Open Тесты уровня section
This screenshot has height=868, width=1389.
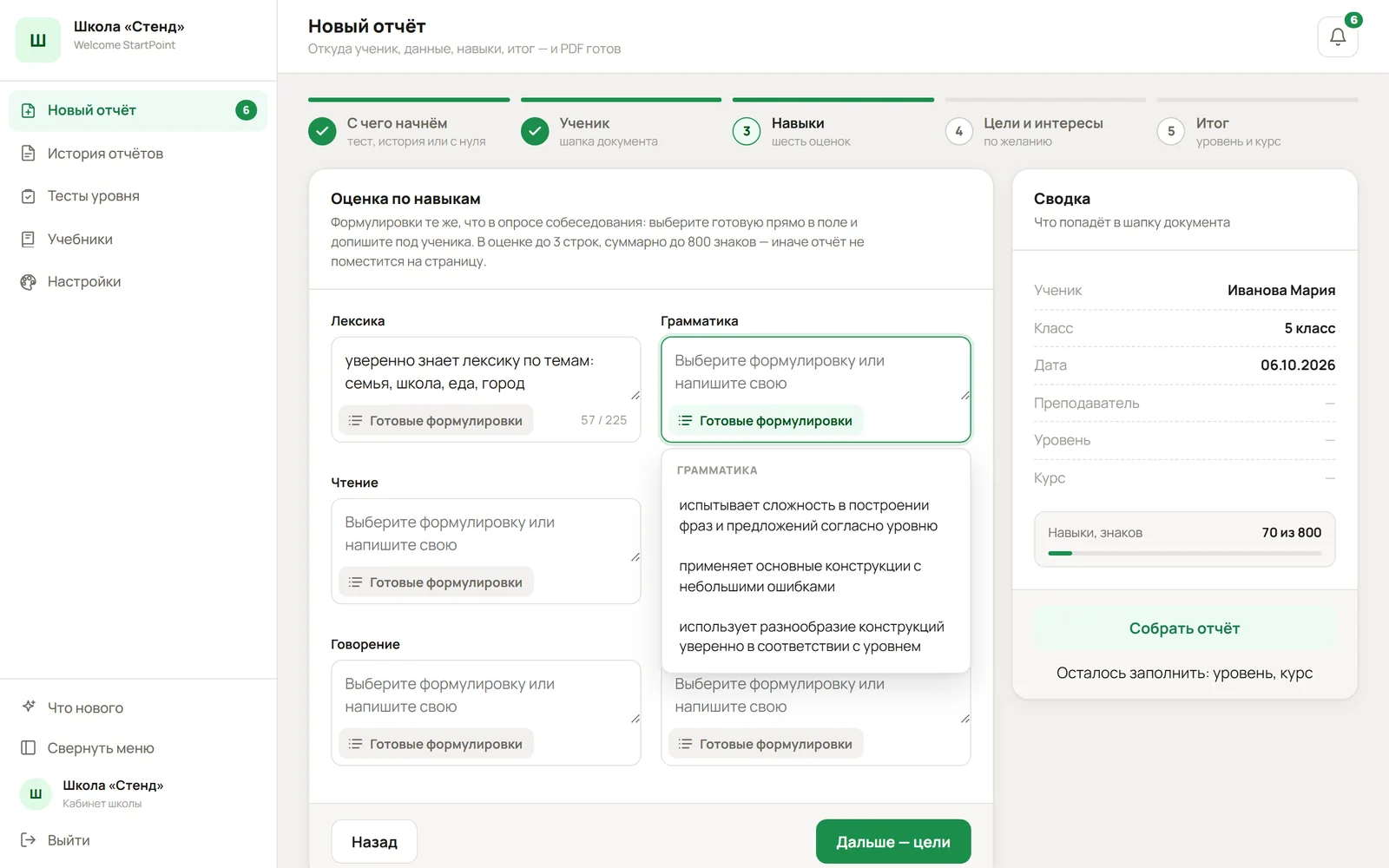(138, 196)
